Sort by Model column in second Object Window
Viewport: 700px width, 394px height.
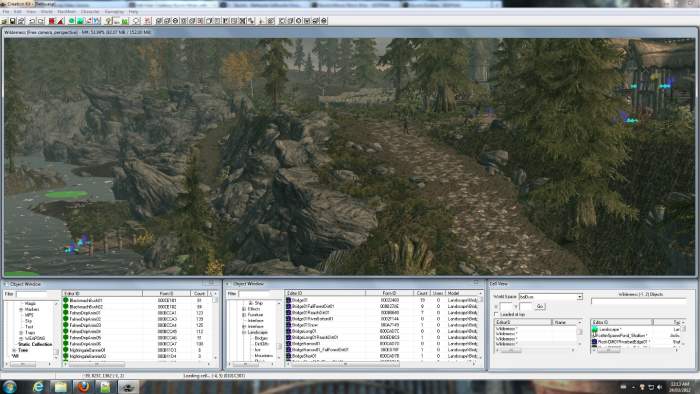click(x=462, y=293)
